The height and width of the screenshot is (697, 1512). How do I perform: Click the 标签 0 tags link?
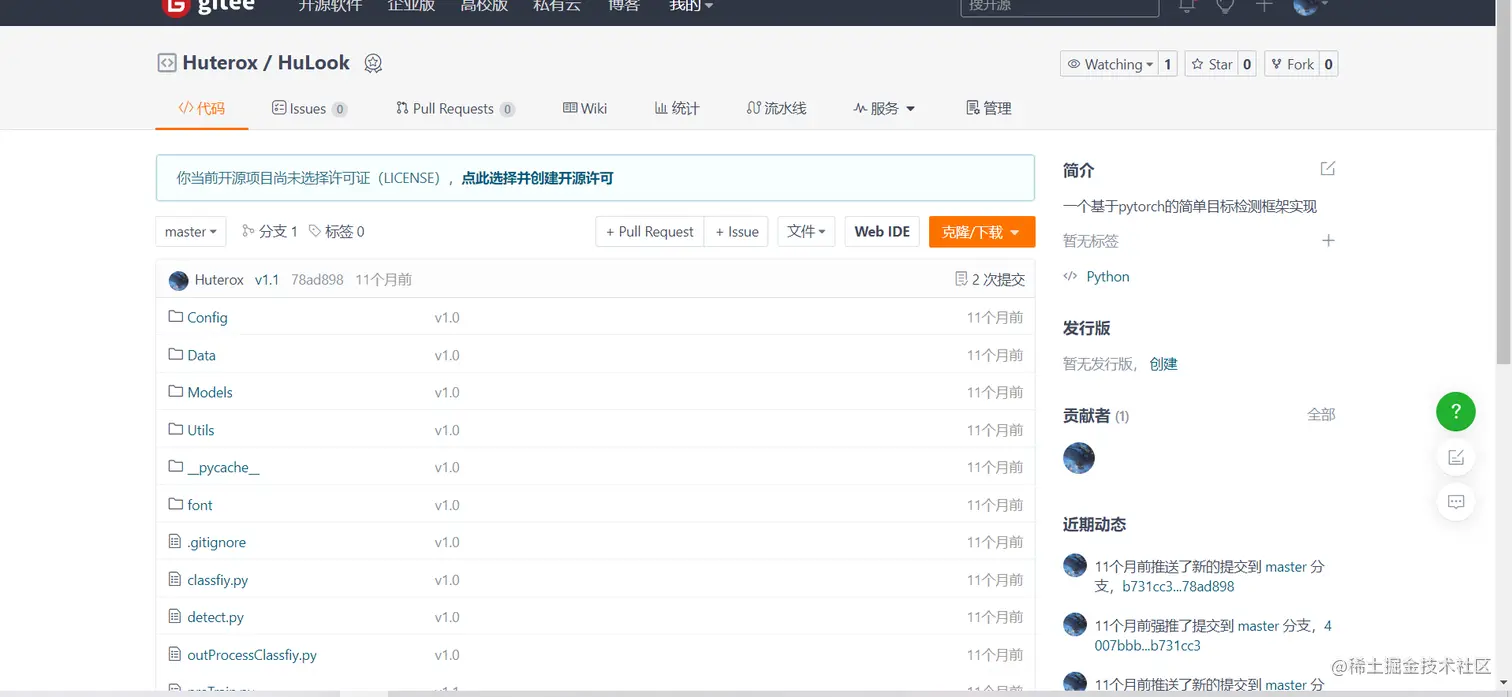point(336,231)
